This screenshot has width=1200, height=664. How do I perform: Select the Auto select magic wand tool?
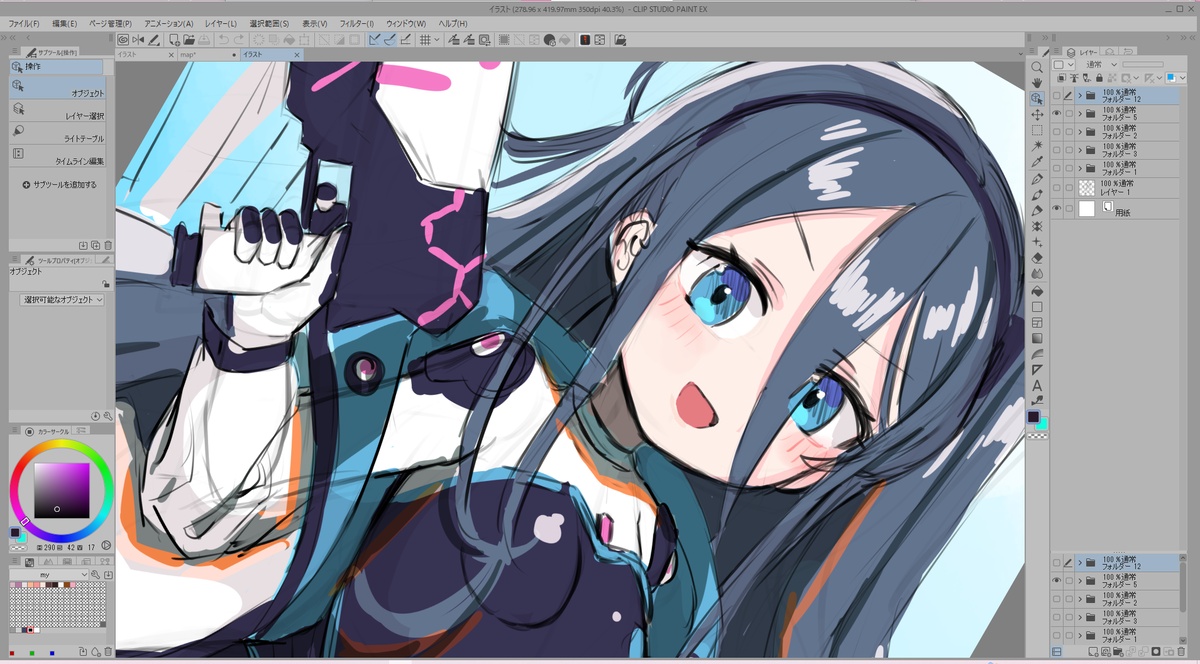(x=1037, y=146)
